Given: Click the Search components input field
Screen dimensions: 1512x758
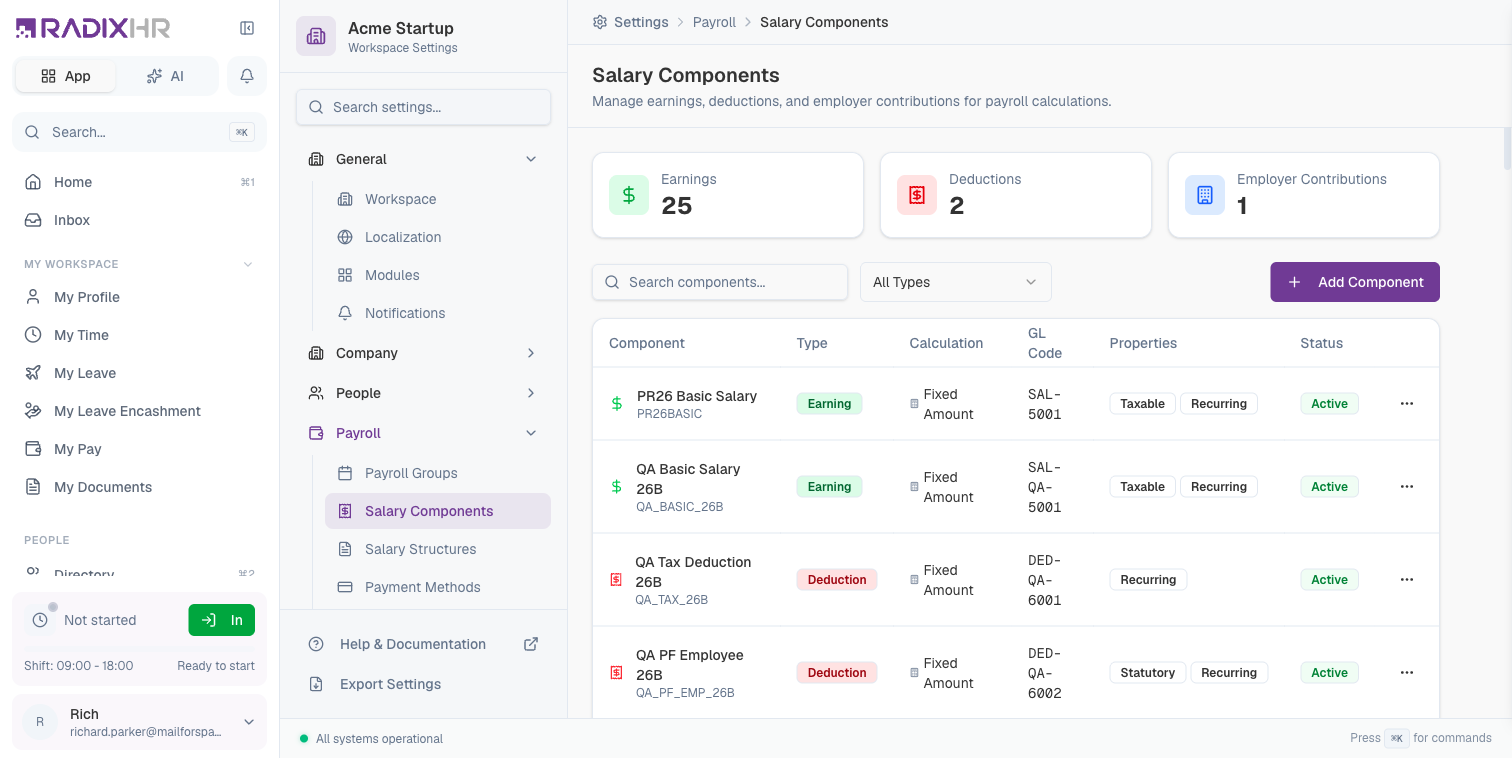Looking at the screenshot, I should [x=720, y=282].
